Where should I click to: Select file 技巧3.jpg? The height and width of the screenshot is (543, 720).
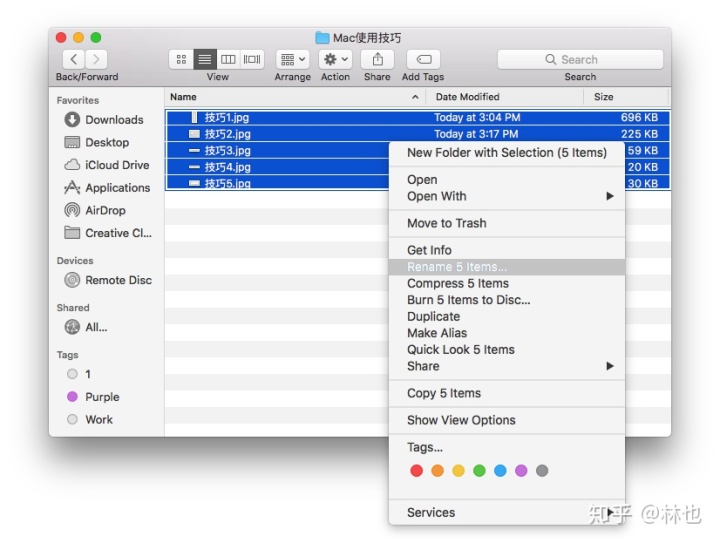pos(278,151)
